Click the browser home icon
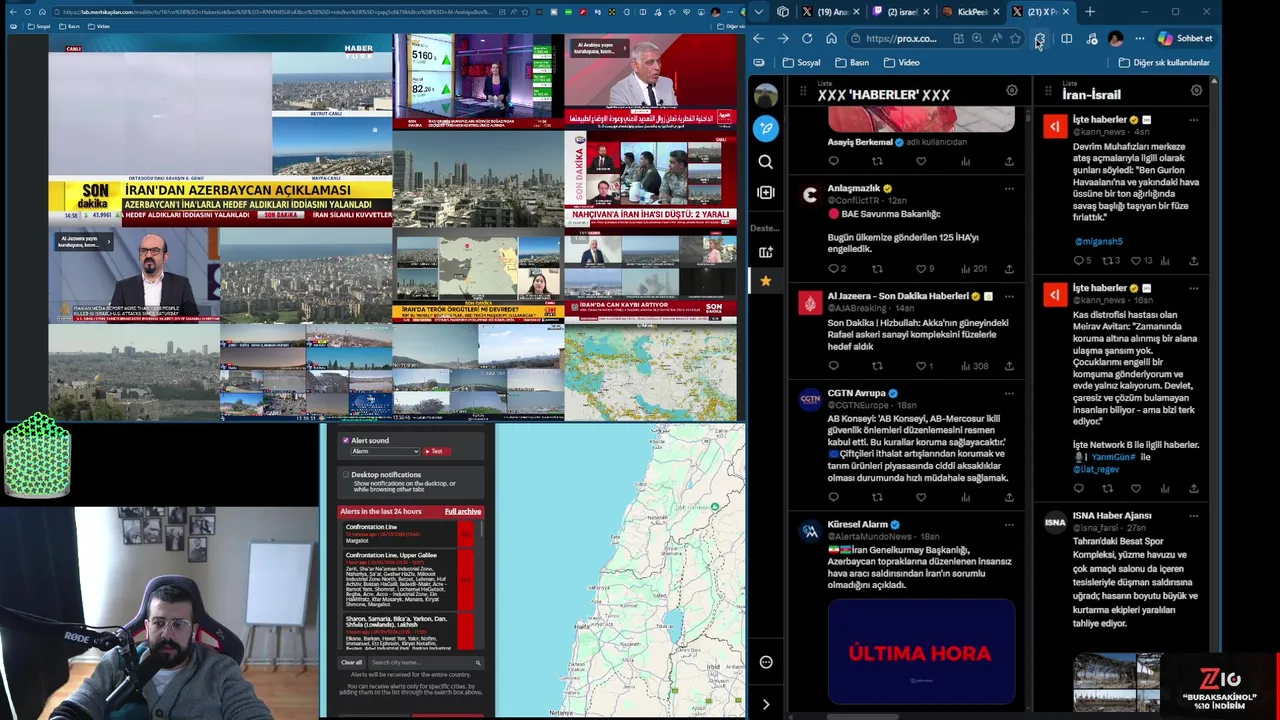1280x720 pixels. (x=831, y=39)
